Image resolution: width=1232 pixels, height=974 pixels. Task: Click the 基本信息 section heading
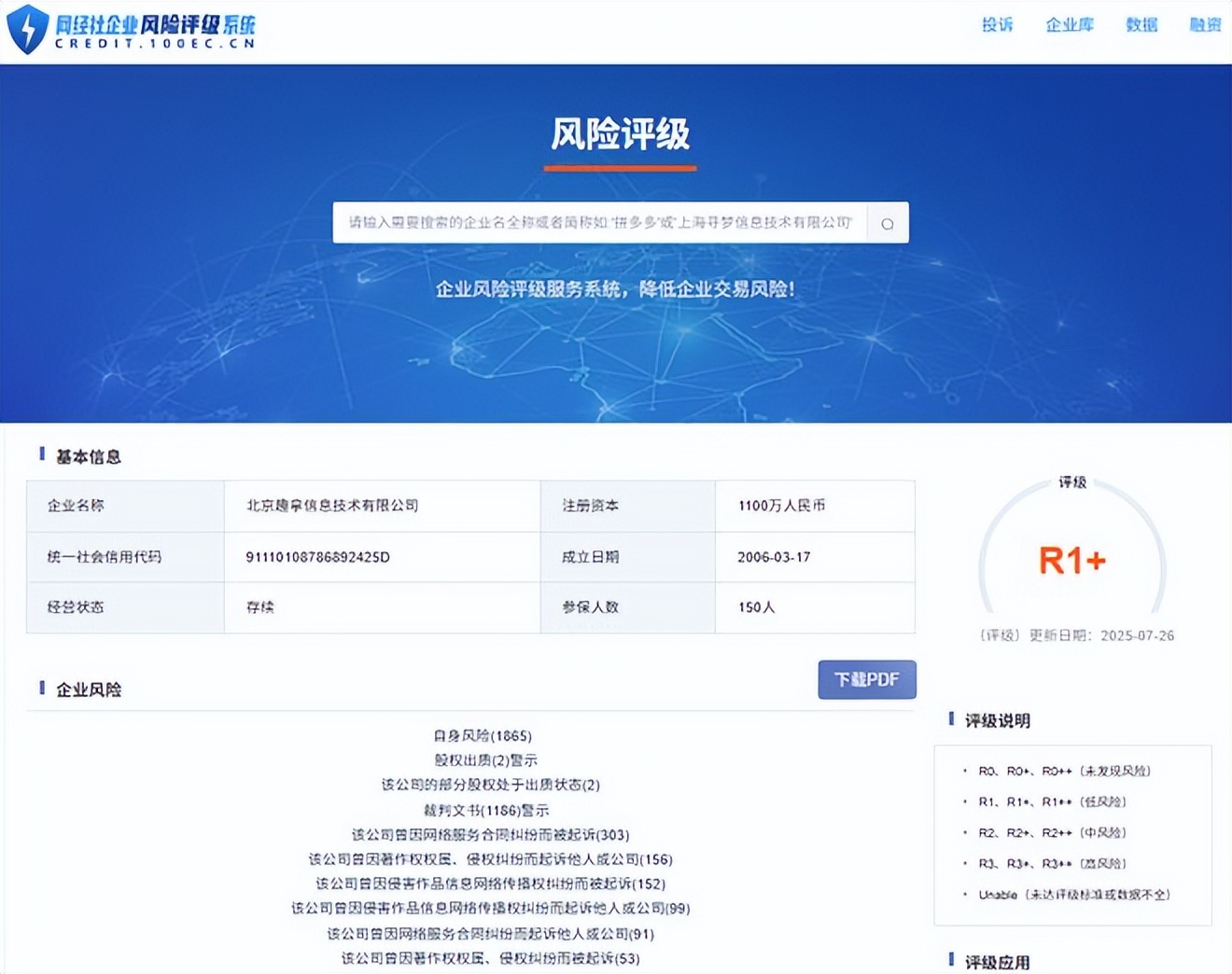[x=88, y=456]
